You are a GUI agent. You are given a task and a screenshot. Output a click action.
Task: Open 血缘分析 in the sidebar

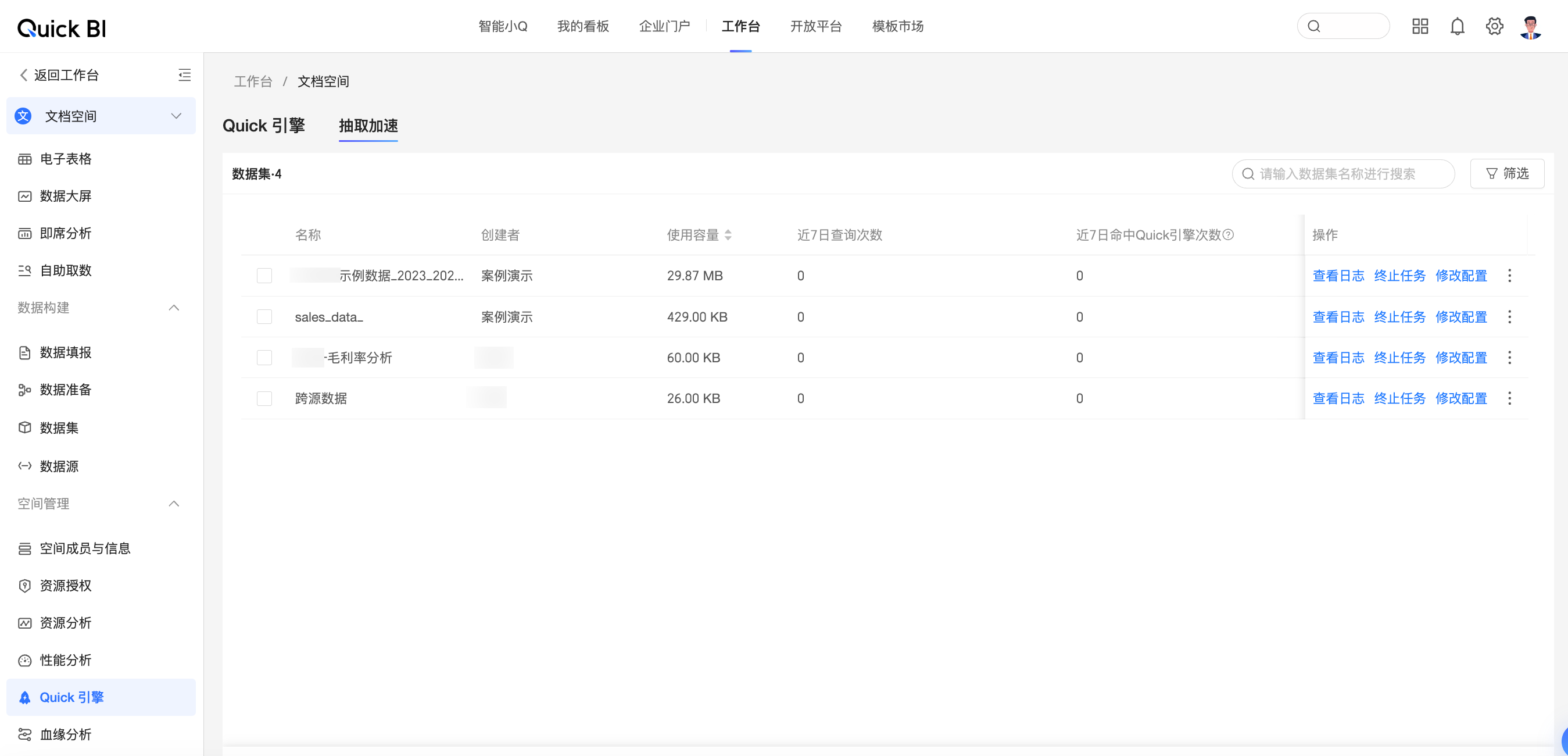coord(101,734)
